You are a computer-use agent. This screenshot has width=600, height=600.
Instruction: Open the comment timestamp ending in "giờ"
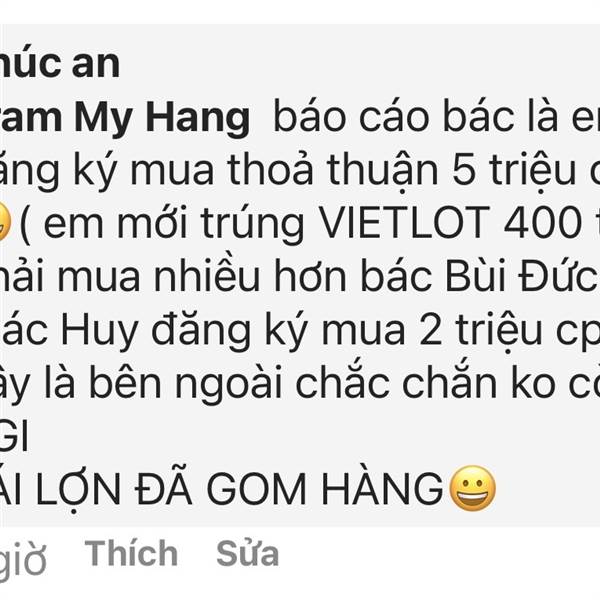(x=23, y=558)
